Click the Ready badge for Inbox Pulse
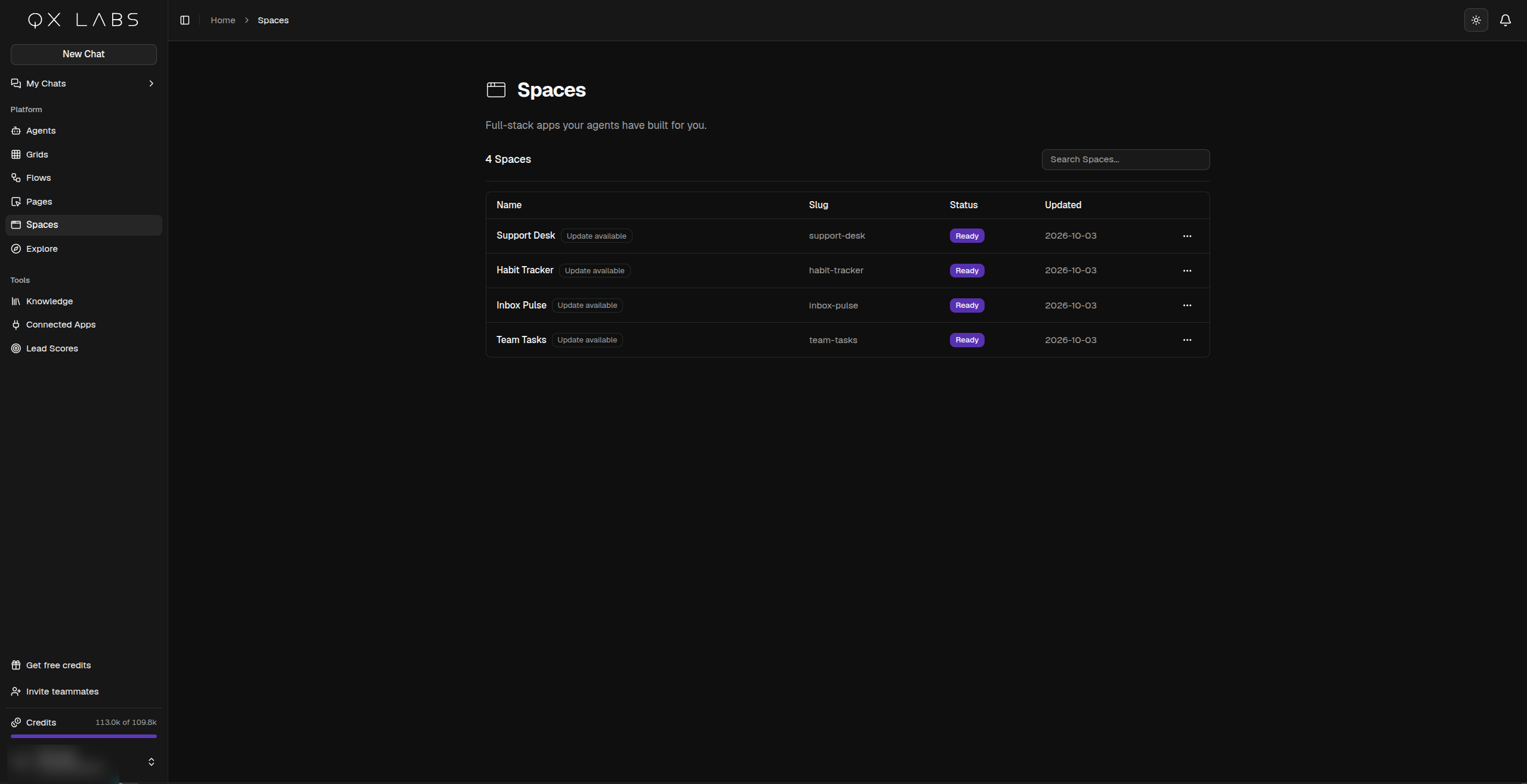The width and height of the screenshot is (1527, 784). pyautogui.click(x=967, y=305)
